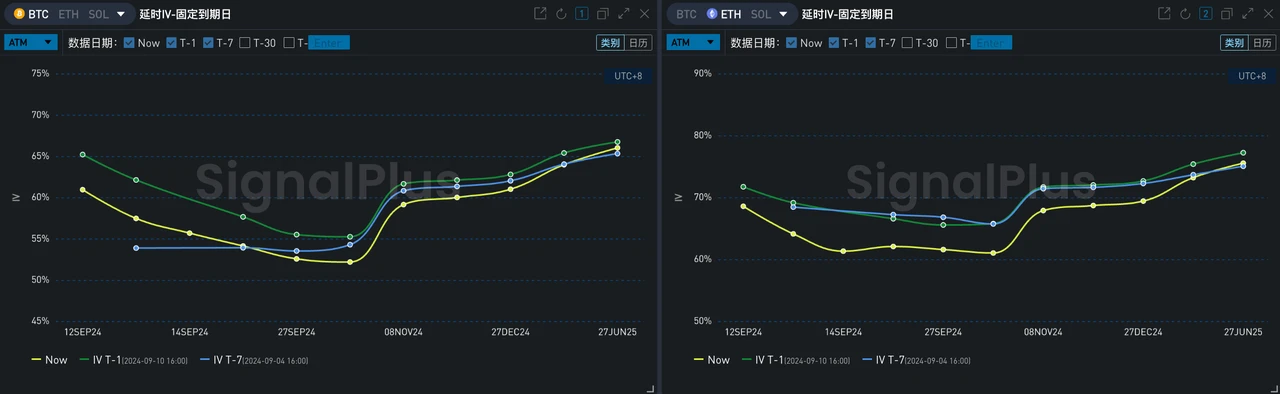Enable the T-30 checkbox in the BTC panel
Screen dimensions: 1280x394
point(245,43)
